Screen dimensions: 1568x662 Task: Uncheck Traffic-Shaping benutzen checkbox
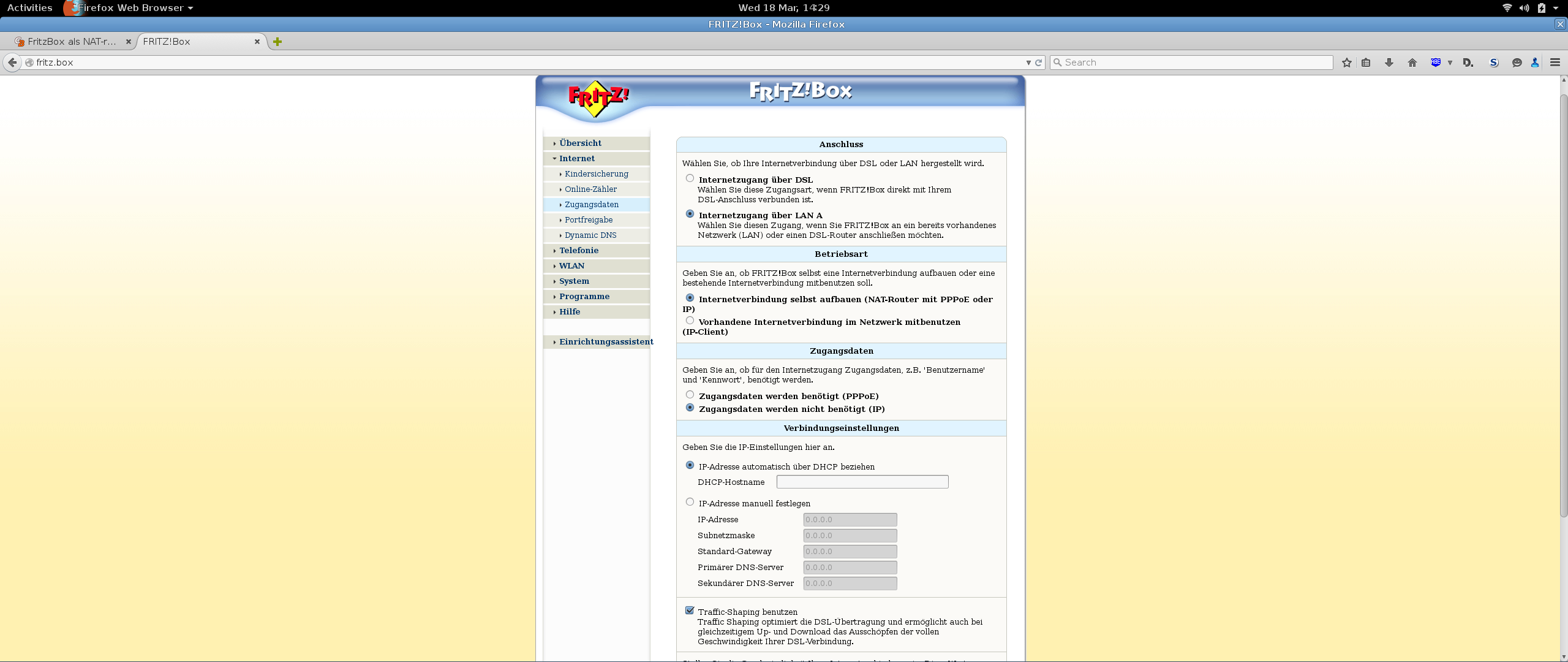coord(690,611)
